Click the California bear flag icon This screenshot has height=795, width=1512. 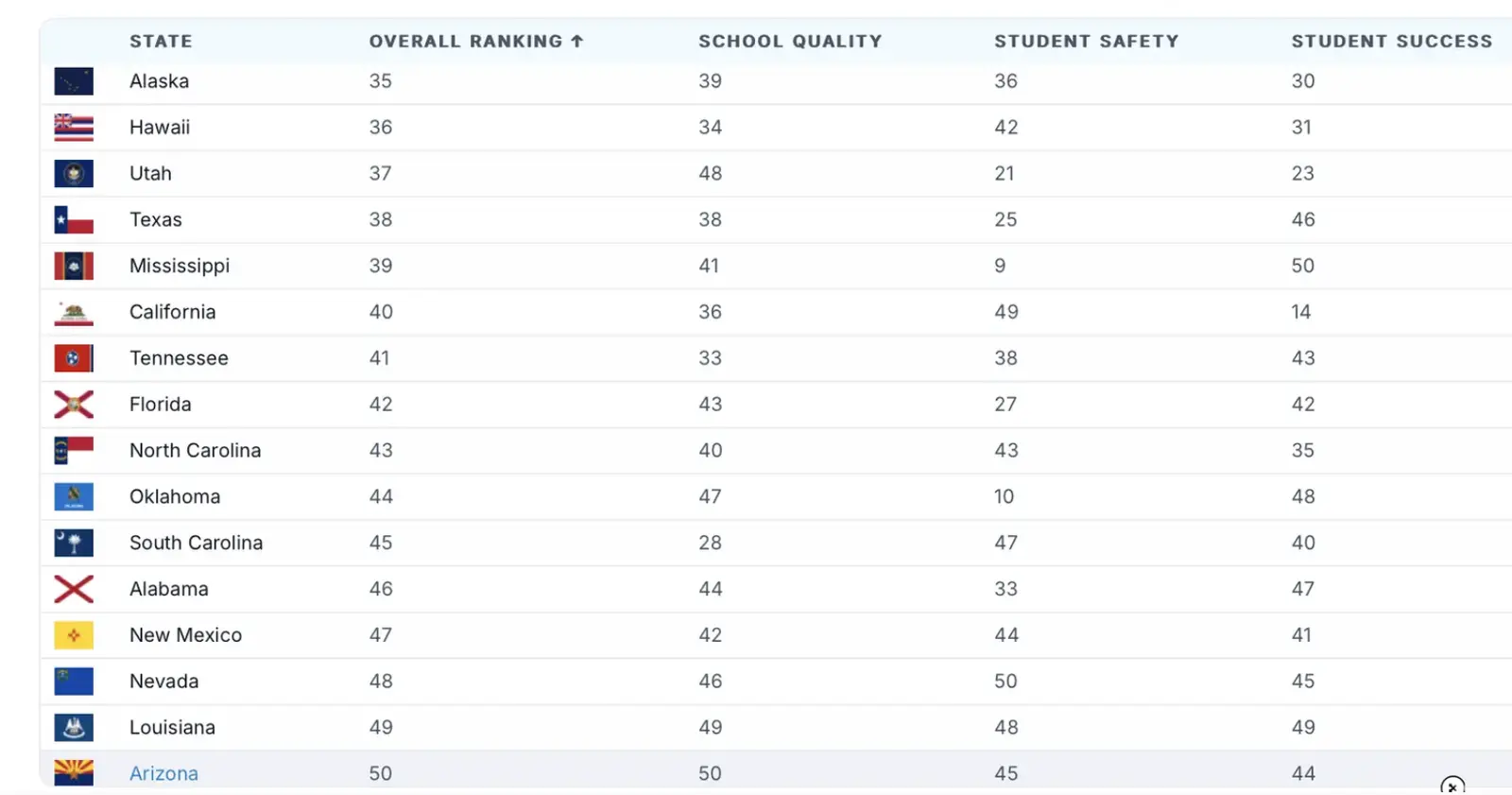(x=74, y=313)
